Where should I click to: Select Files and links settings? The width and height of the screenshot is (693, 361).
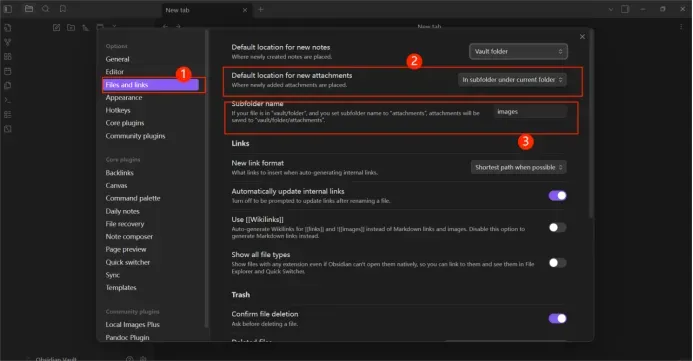pyautogui.click(x=150, y=85)
